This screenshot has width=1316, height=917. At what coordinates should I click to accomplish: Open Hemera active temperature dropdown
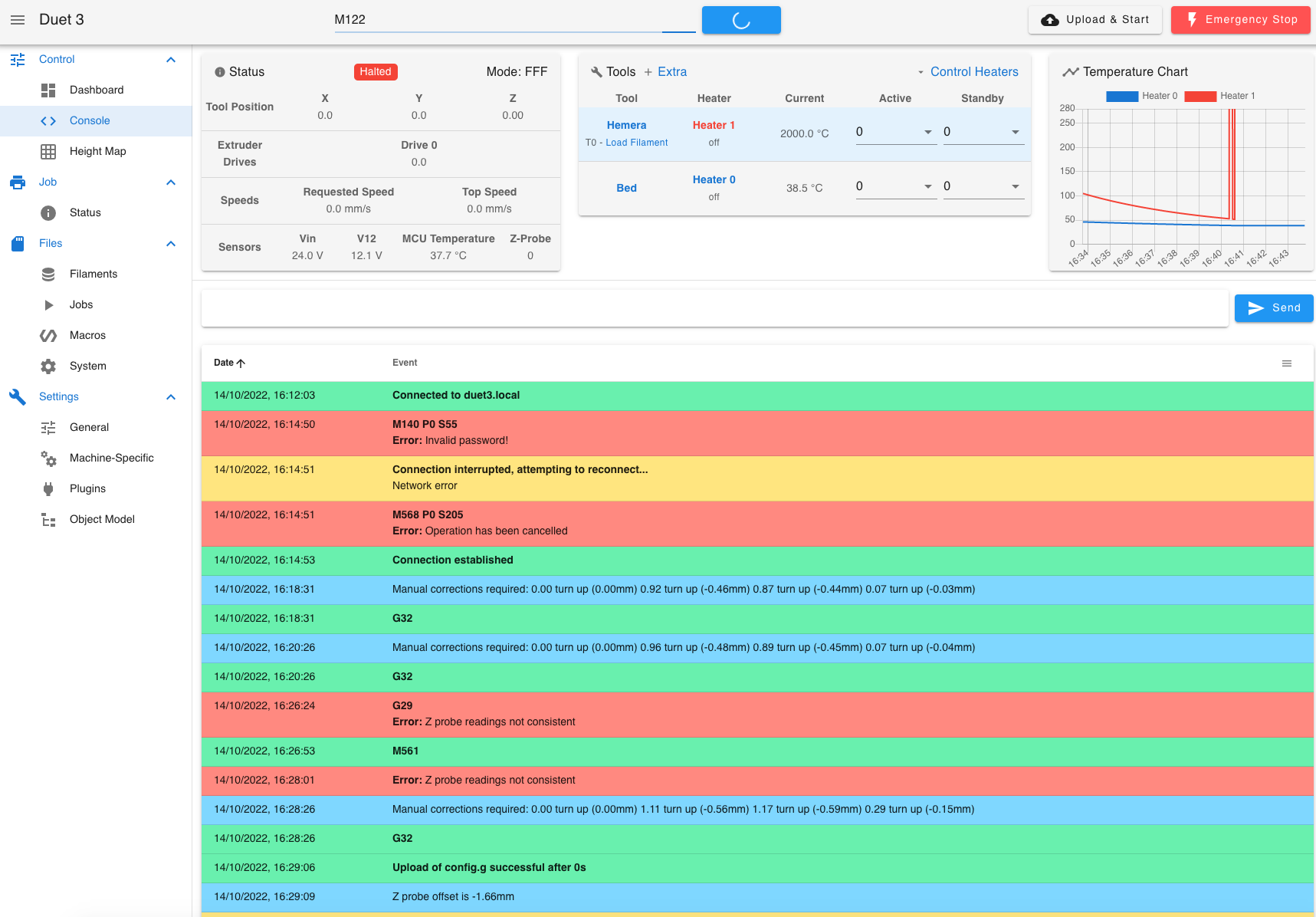click(x=928, y=132)
